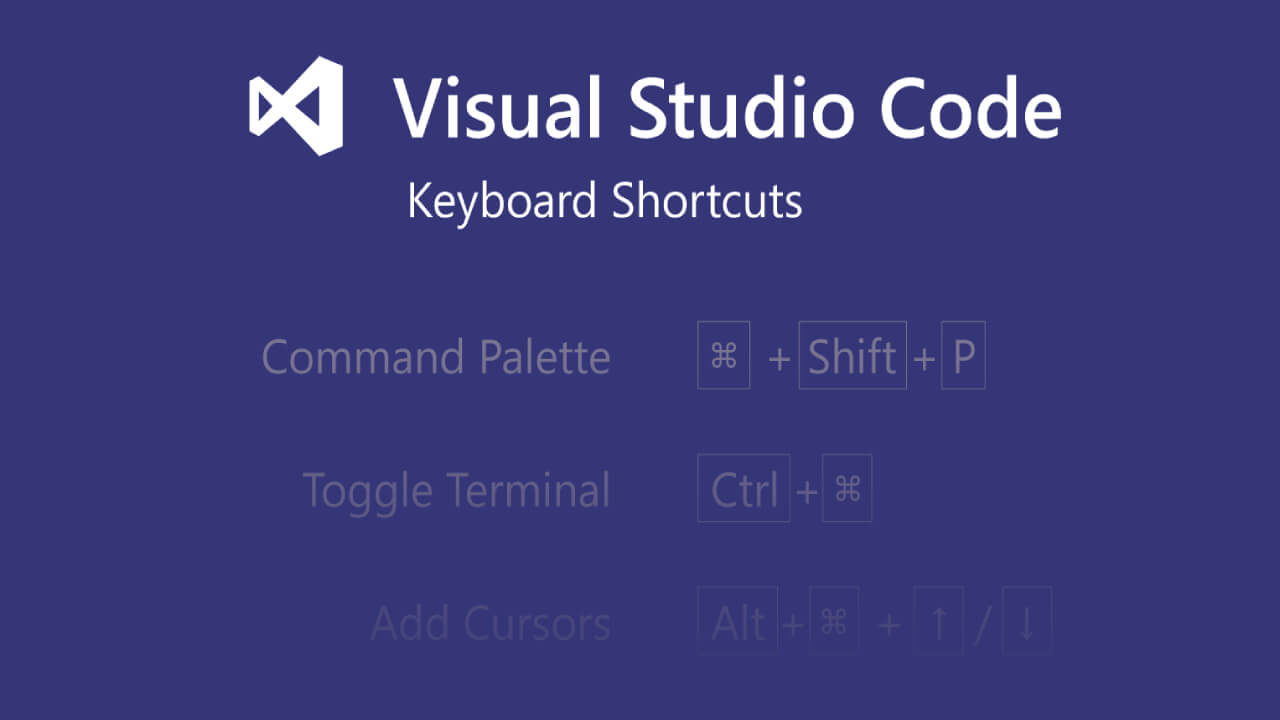1280x720 pixels.
Task: Click the Add Cursors label
Action: point(490,623)
